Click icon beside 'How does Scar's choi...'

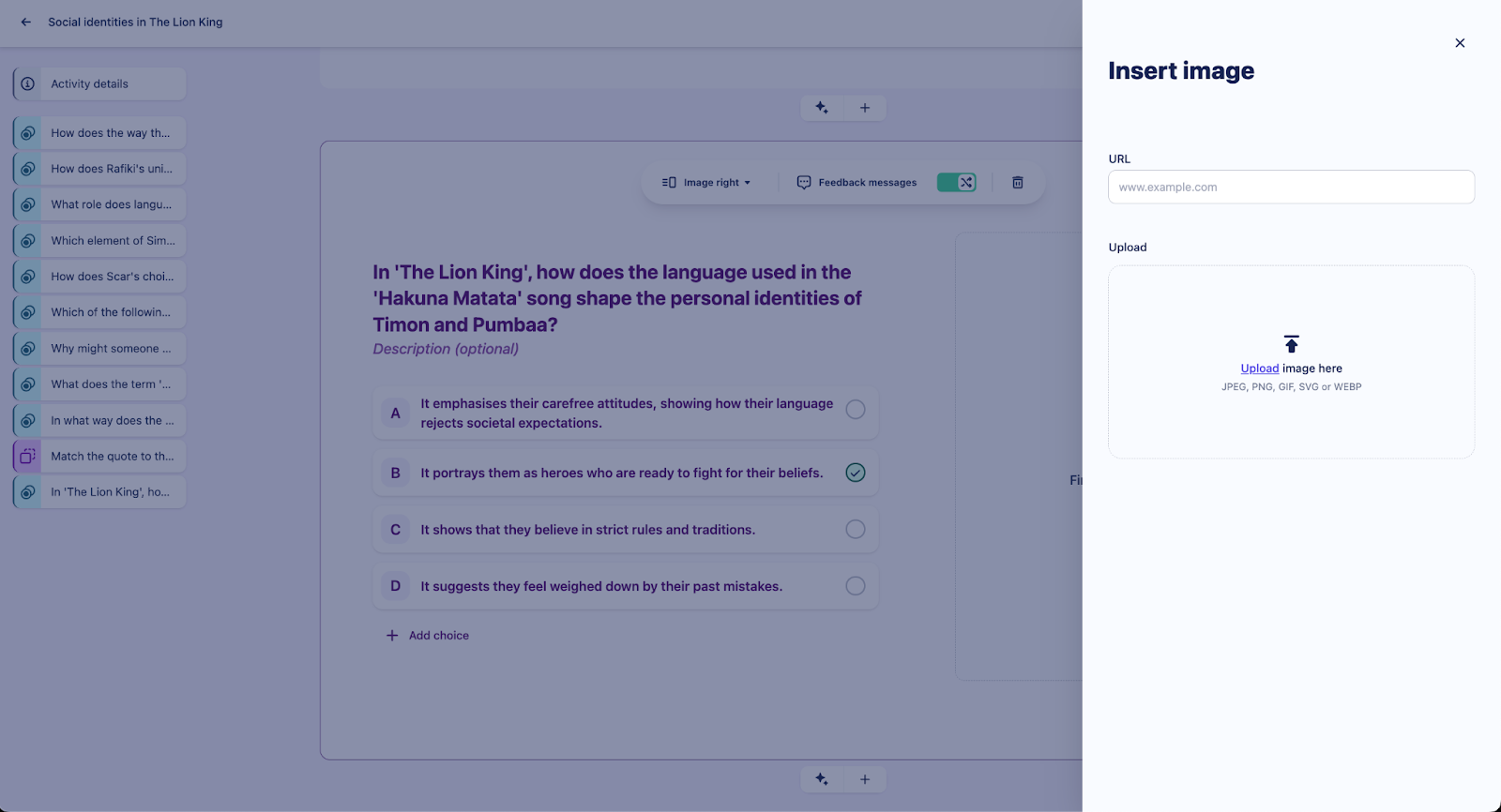(28, 277)
